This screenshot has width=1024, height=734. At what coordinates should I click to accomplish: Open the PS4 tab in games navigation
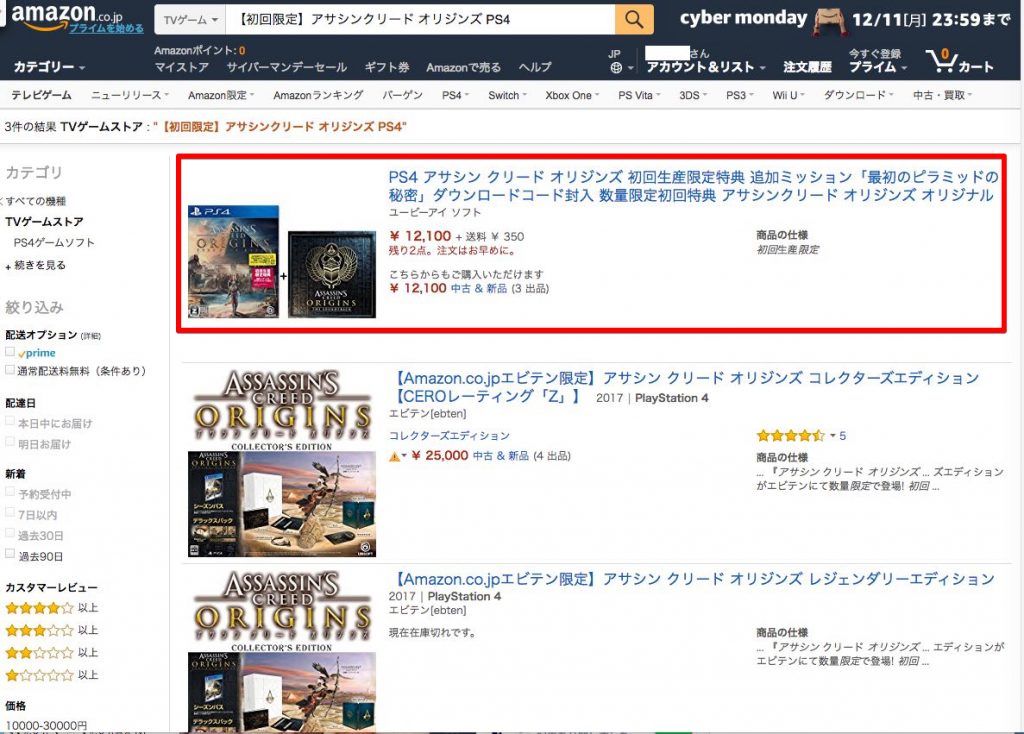coord(453,95)
